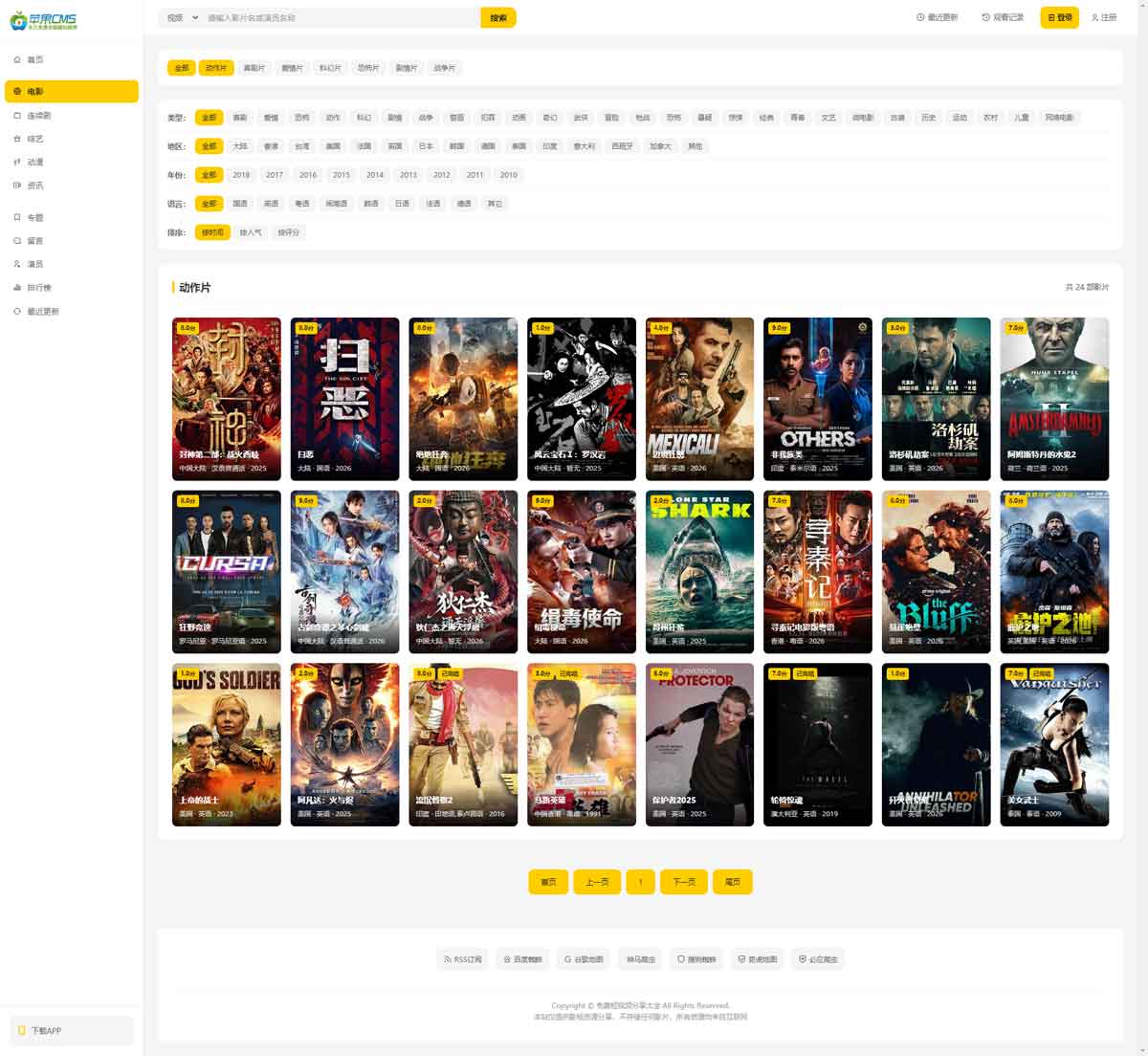Viewport: 1148px width, 1056px height.
Task: Filter type by 微电影
Action: click(863, 118)
